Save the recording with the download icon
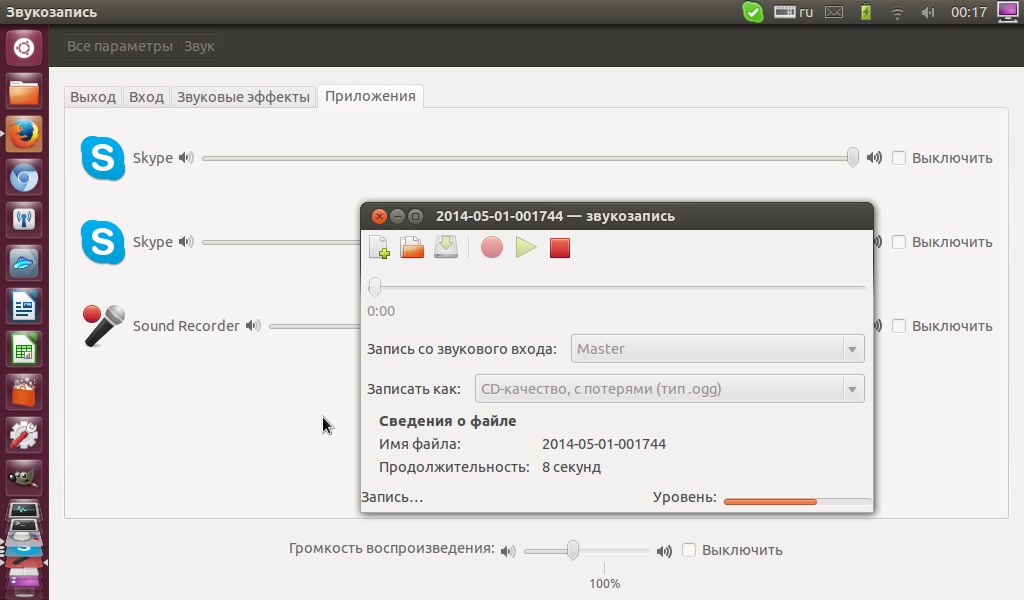The image size is (1024, 600). pyautogui.click(x=446, y=247)
